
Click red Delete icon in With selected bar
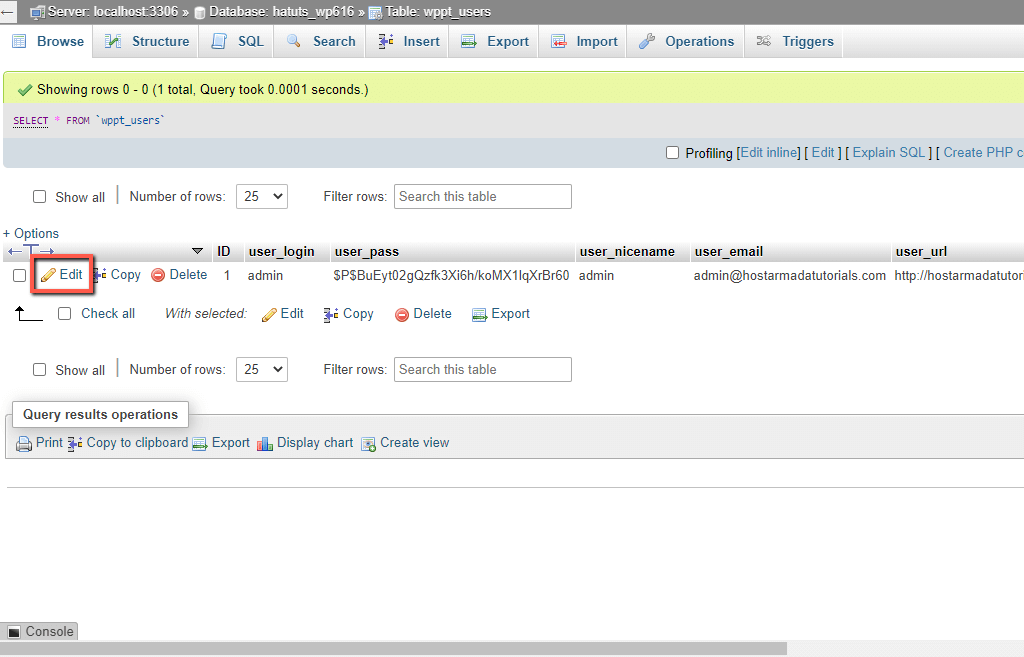click(402, 315)
